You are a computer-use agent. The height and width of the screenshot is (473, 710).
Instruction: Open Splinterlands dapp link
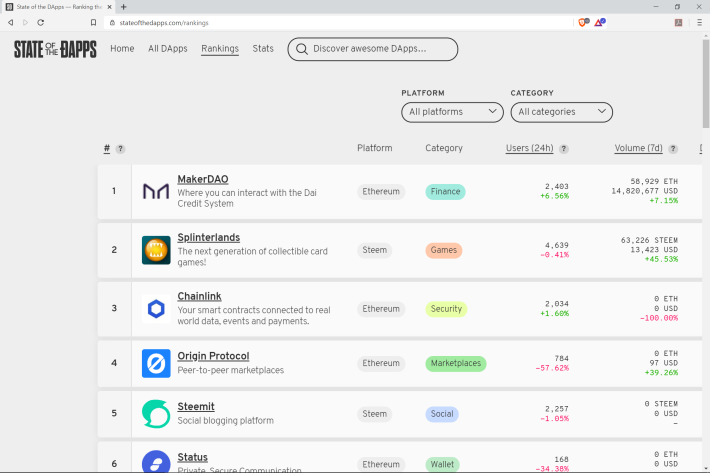(209, 238)
